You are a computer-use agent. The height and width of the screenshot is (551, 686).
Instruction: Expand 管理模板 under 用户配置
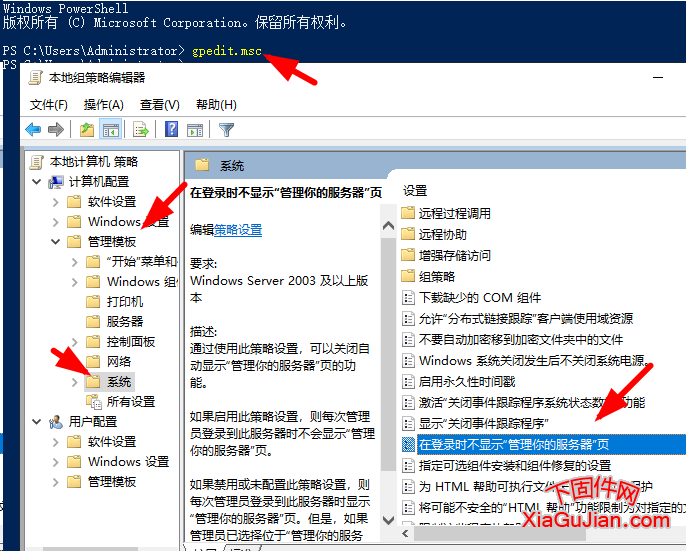56,482
